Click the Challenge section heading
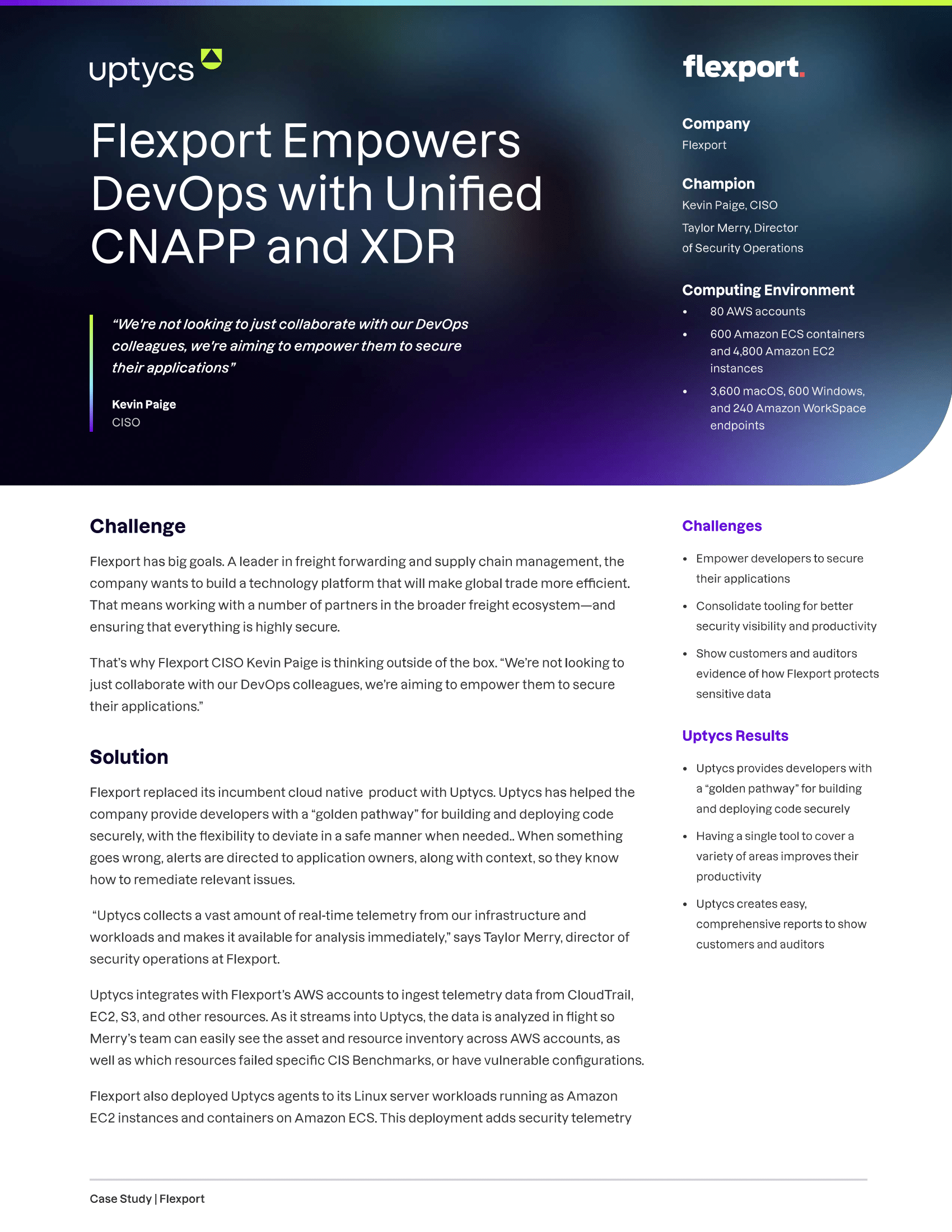The height and width of the screenshot is (1232, 952). coord(138,526)
